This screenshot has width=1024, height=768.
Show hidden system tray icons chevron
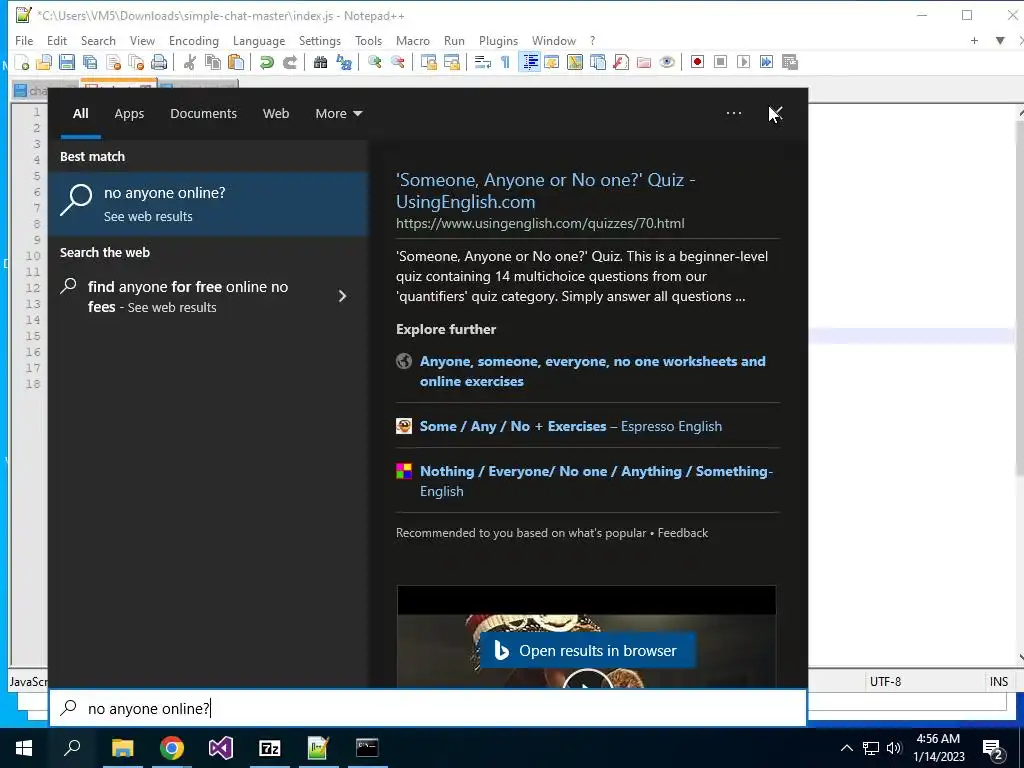[x=846, y=748]
